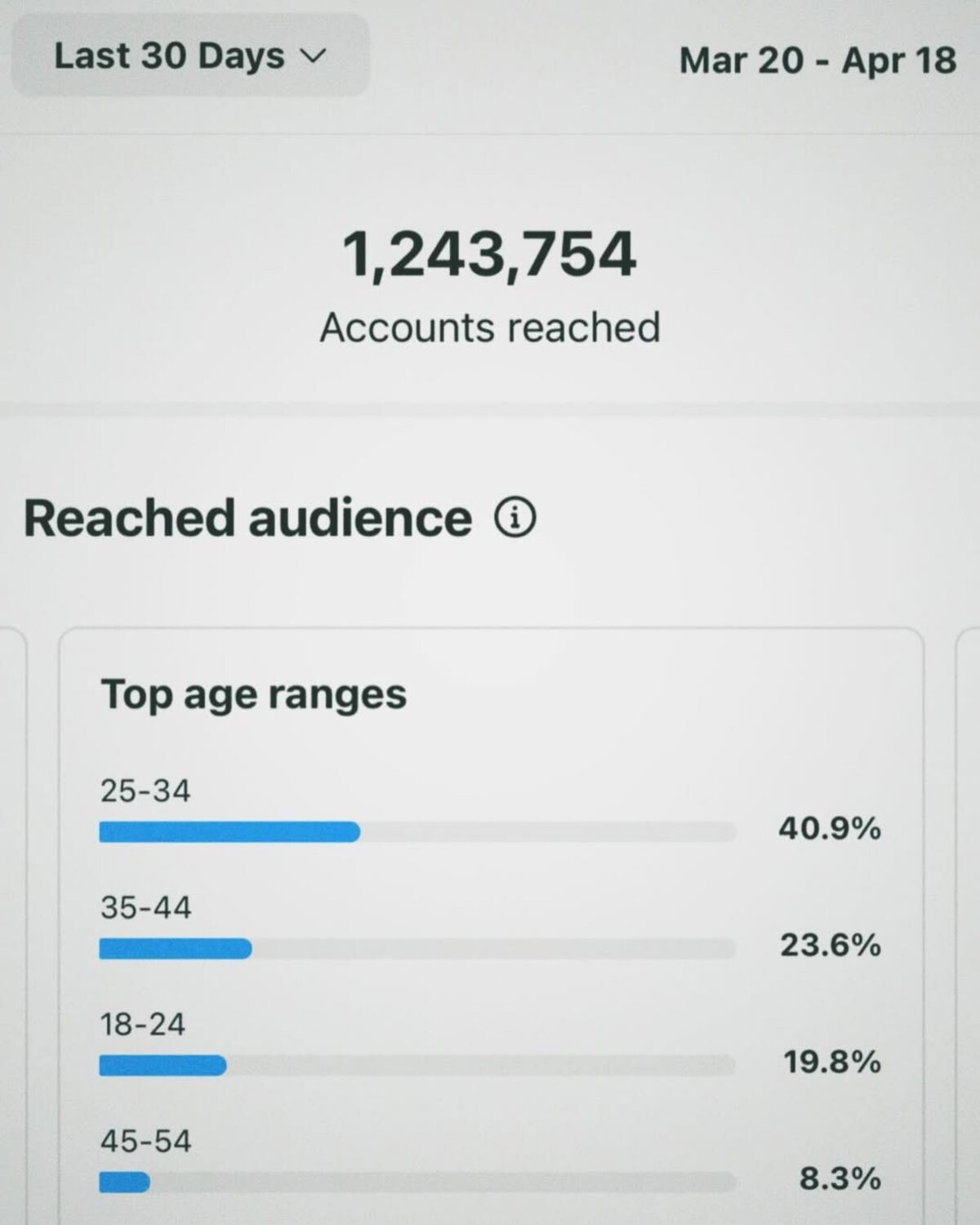980x1225 pixels.
Task: Click the blue bar for ages 25-34
Action: click(x=229, y=832)
